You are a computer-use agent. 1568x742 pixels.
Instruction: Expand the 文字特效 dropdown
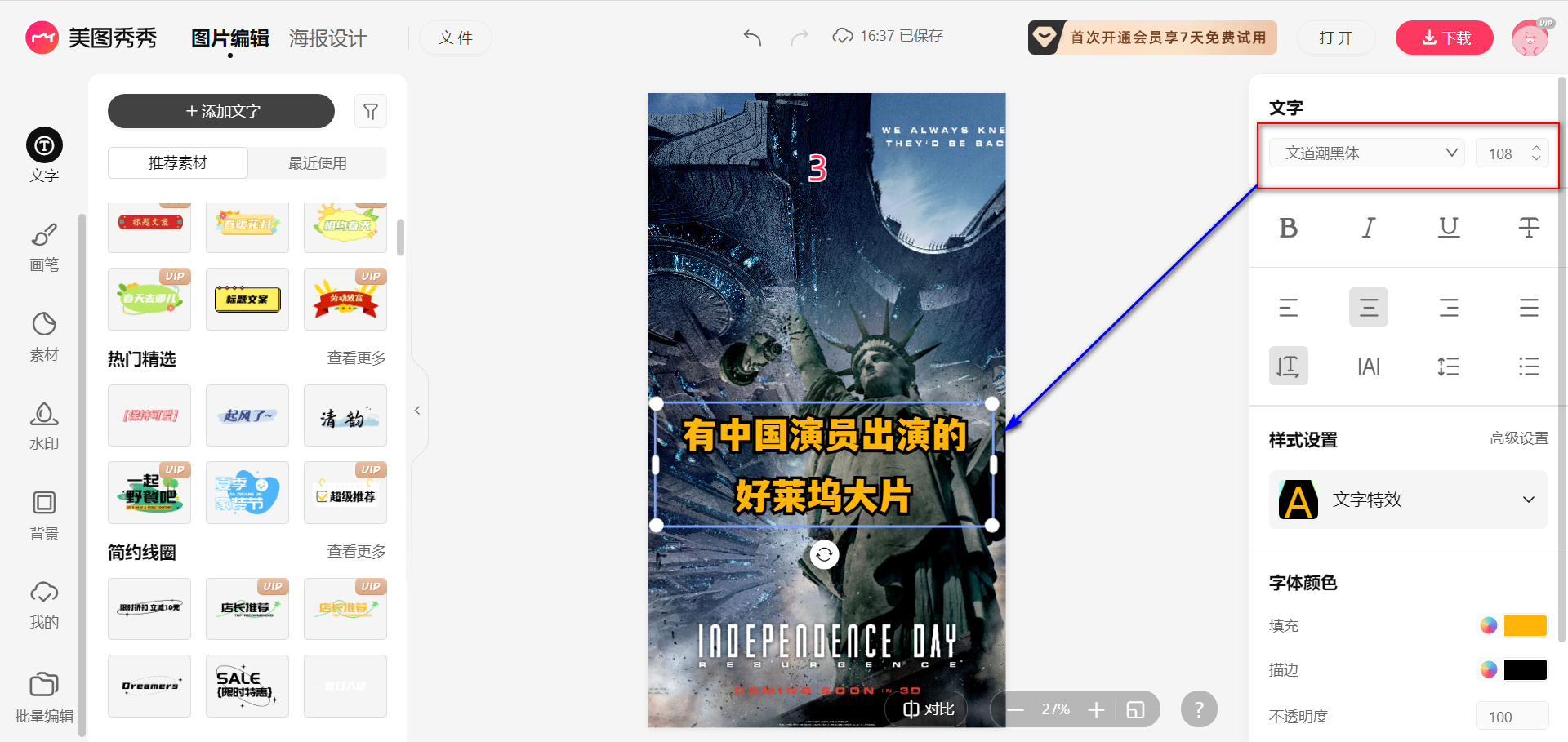[x=1409, y=500]
